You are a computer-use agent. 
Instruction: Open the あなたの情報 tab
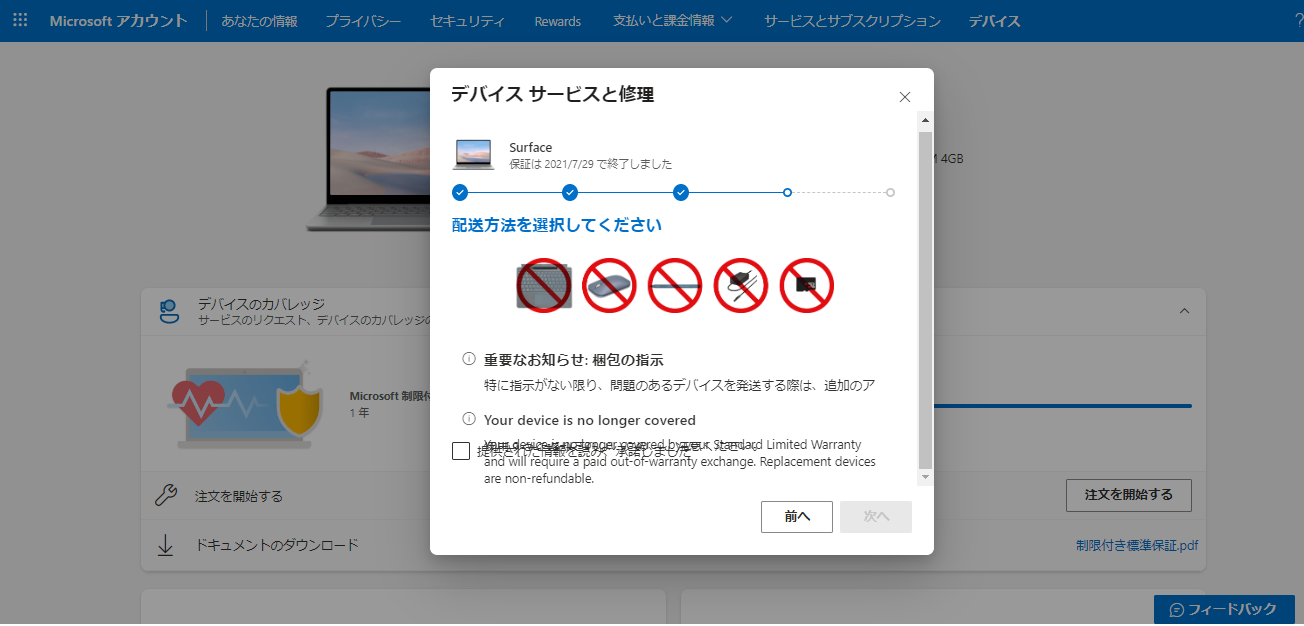coord(259,21)
